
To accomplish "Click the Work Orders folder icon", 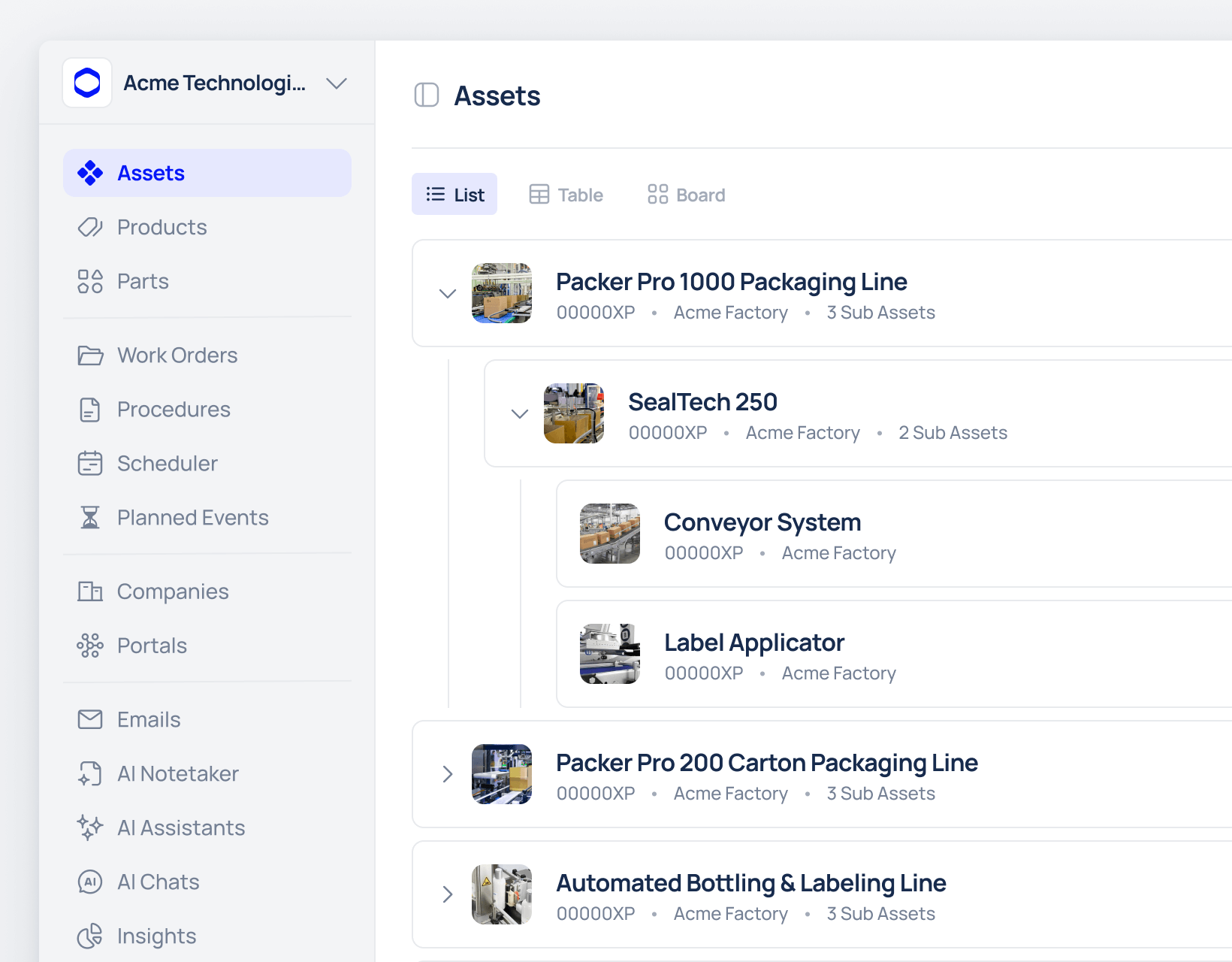I will click(x=90, y=355).
